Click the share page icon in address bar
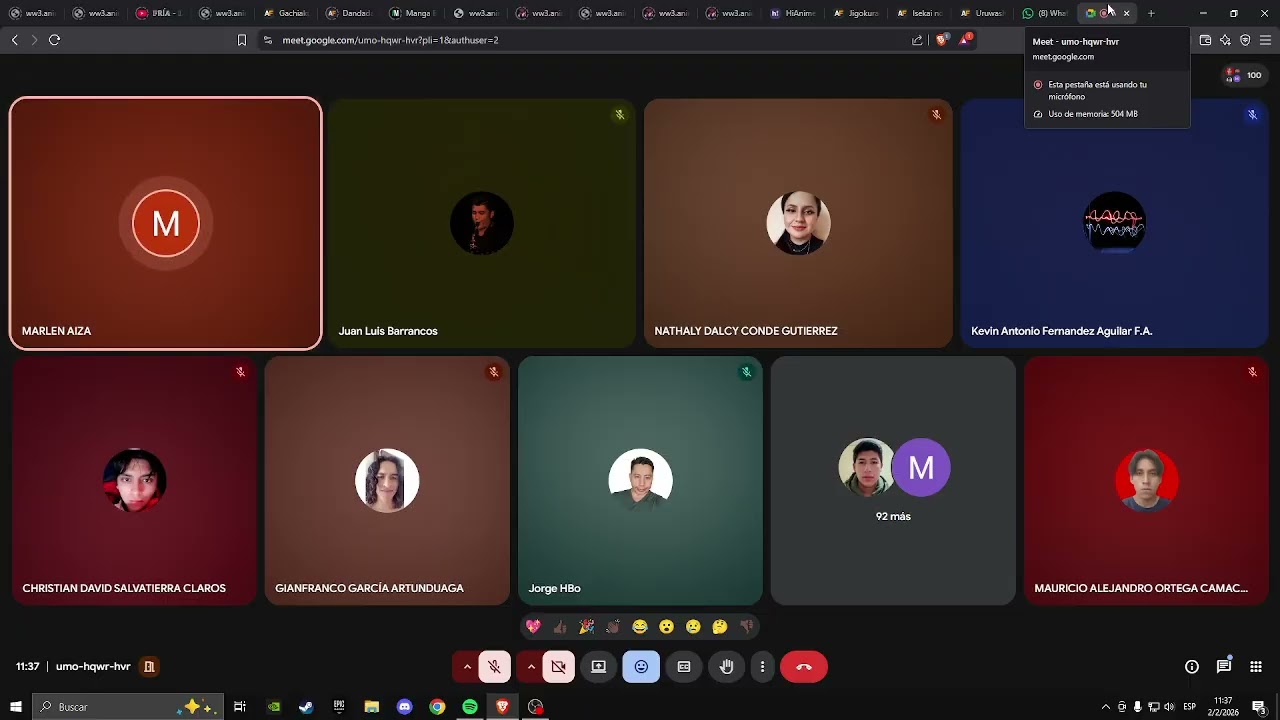This screenshot has height=720, width=1280. click(x=917, y=40)
